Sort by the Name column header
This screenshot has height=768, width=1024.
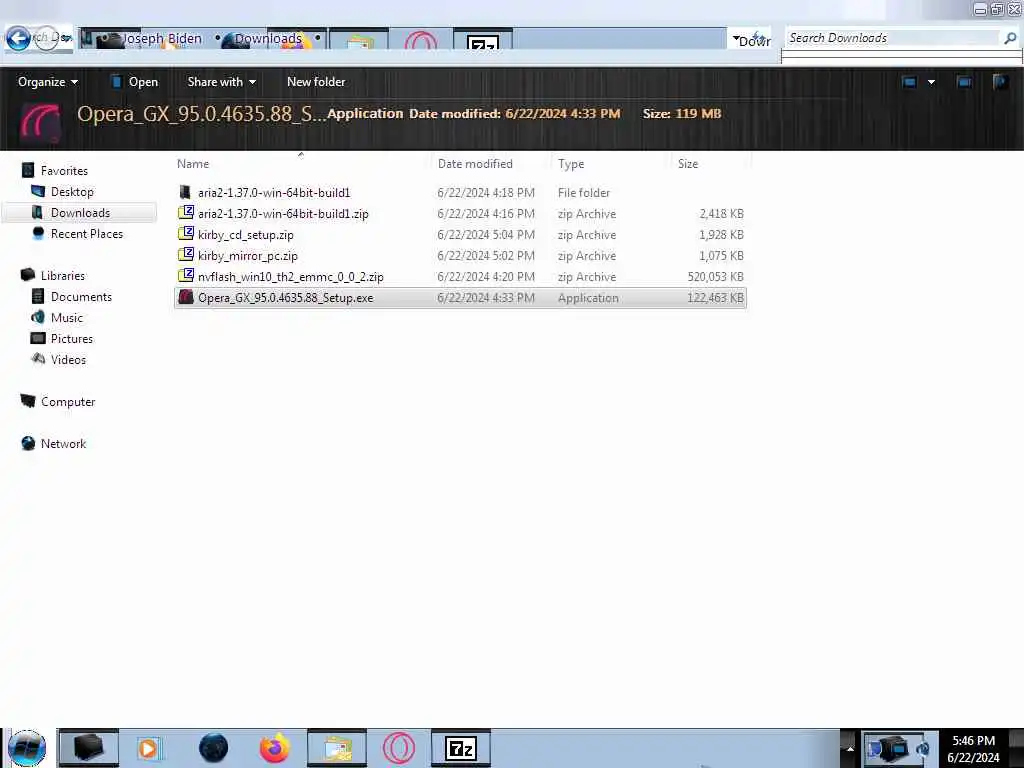(193, 164)
